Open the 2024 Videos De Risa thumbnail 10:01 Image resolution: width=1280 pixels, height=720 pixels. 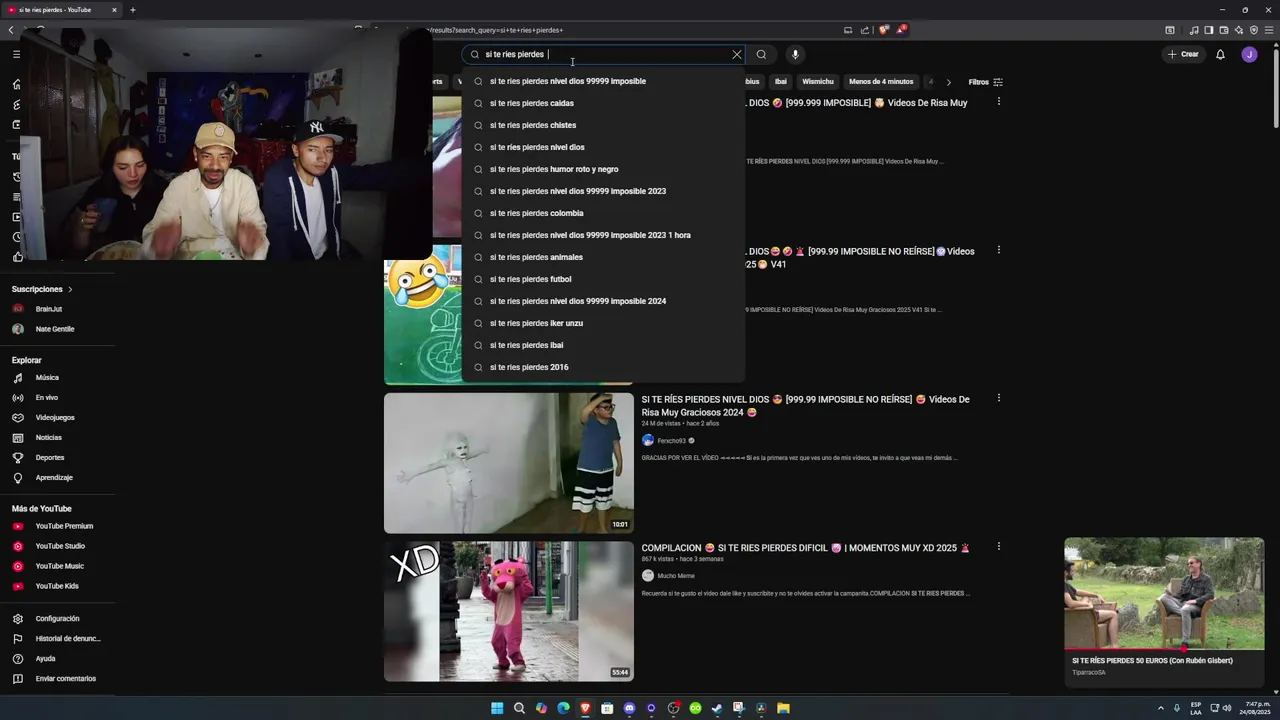tap(509, 463)
